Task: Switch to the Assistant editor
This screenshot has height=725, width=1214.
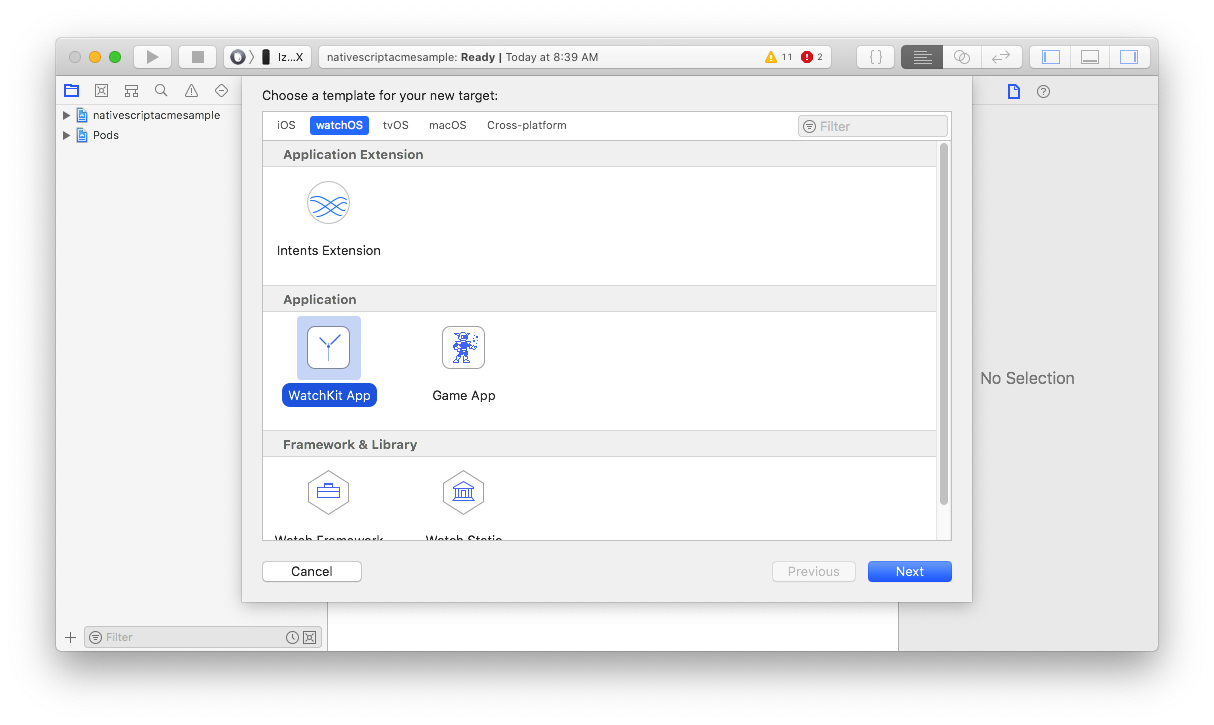Action: [x=962, y=57]
